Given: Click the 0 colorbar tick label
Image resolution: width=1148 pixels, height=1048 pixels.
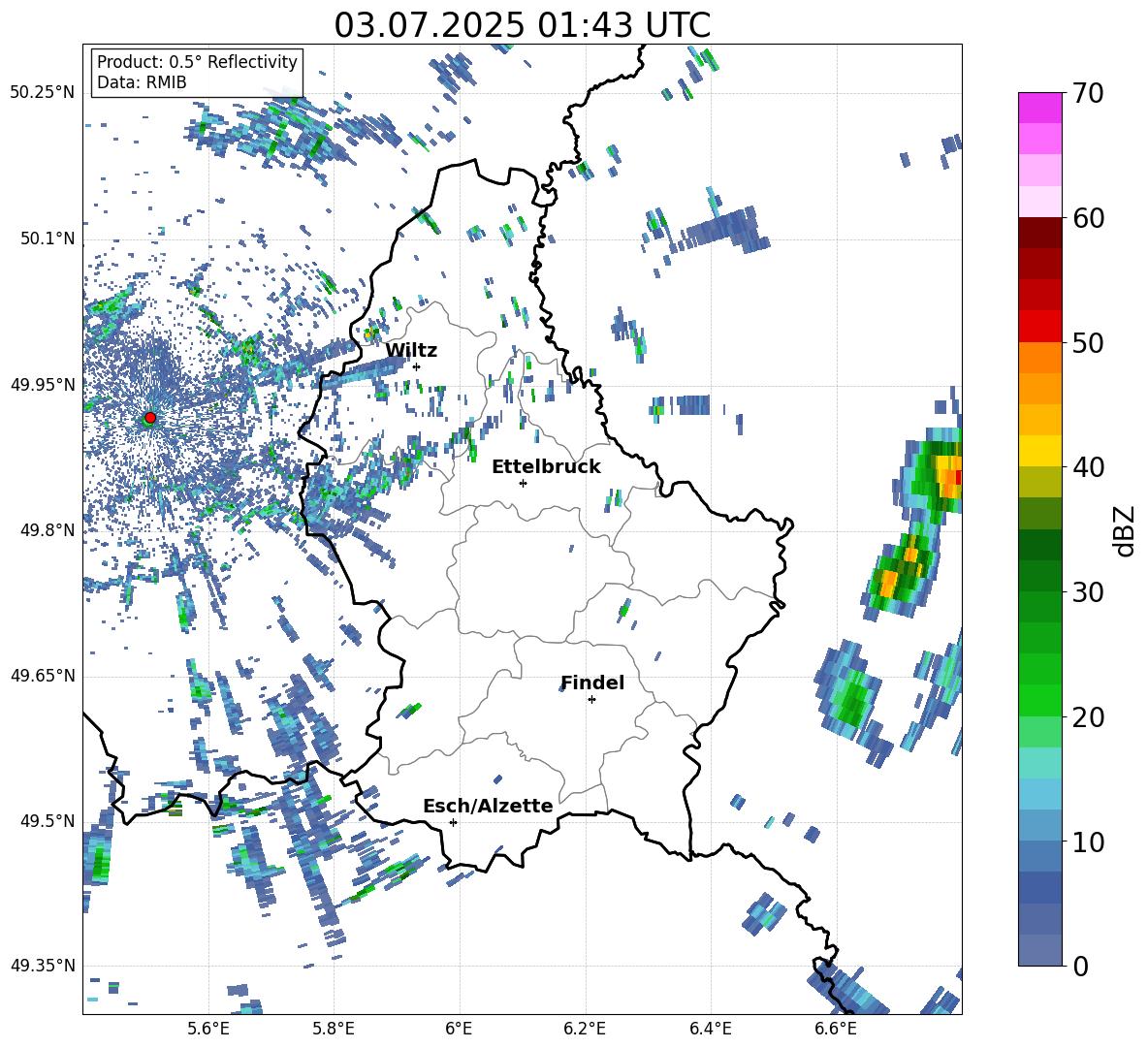Looking at the screenshot, I should point(1079,966).
